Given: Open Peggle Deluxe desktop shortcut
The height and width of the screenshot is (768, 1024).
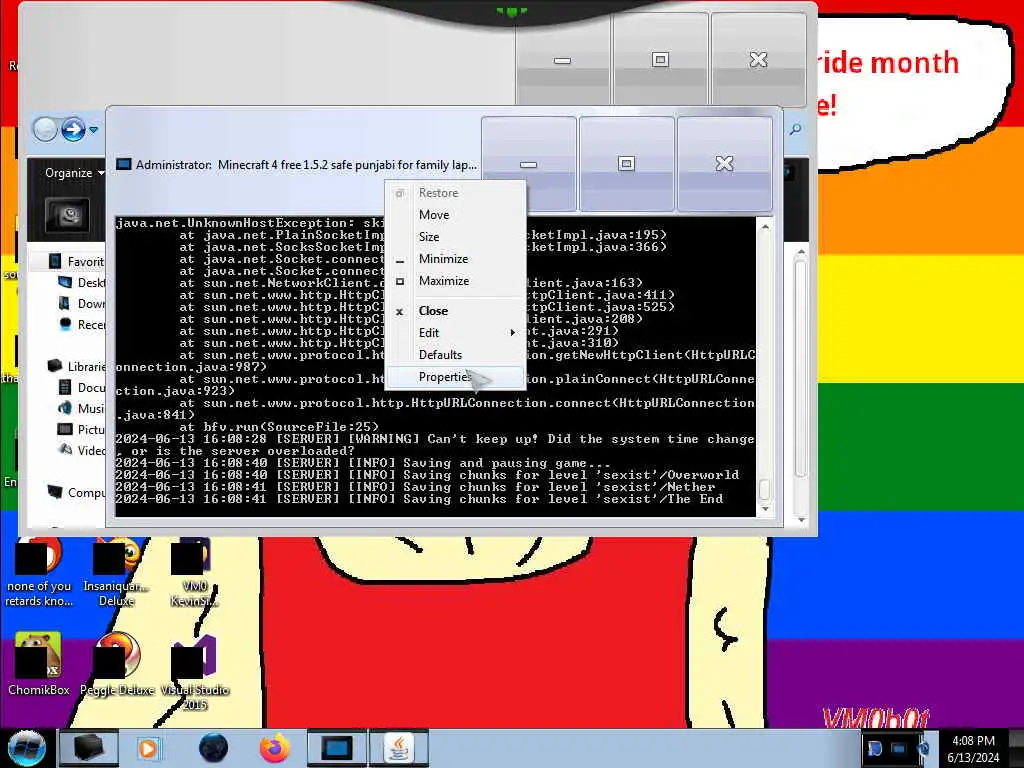Looking at the screenshot, I should click(x=117, y=664).
